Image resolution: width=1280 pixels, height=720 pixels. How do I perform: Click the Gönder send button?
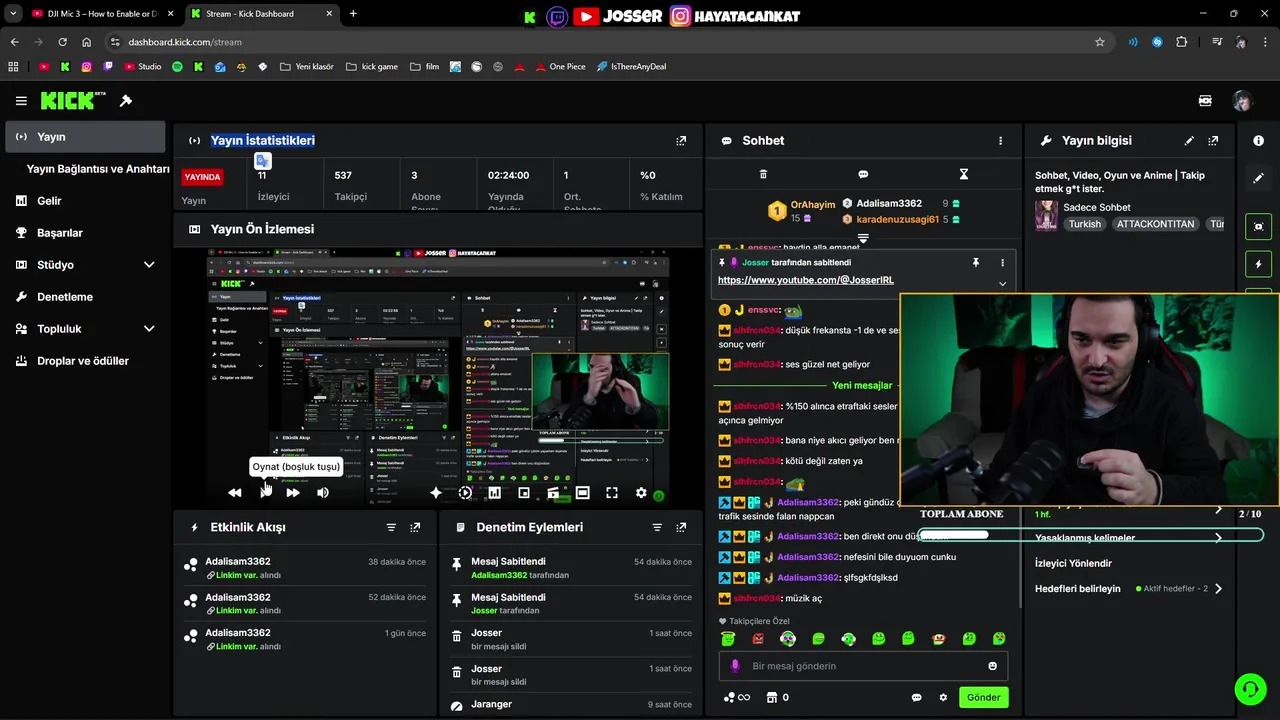point(983,698)
